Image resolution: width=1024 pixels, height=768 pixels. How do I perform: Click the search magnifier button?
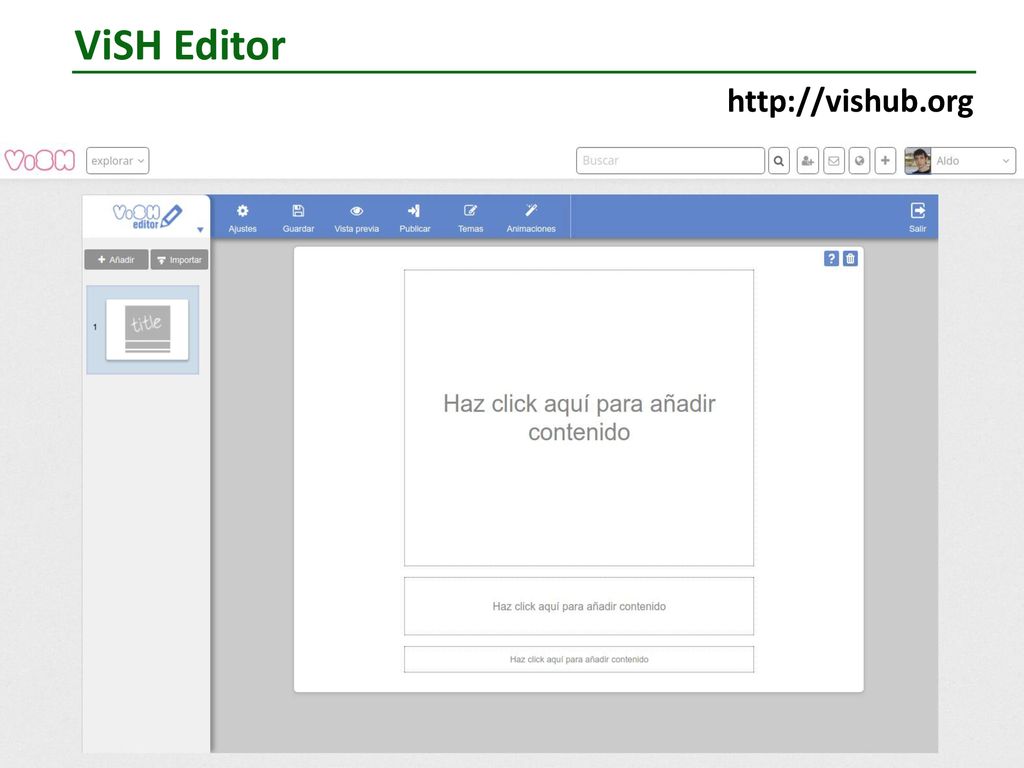(778, 161)
